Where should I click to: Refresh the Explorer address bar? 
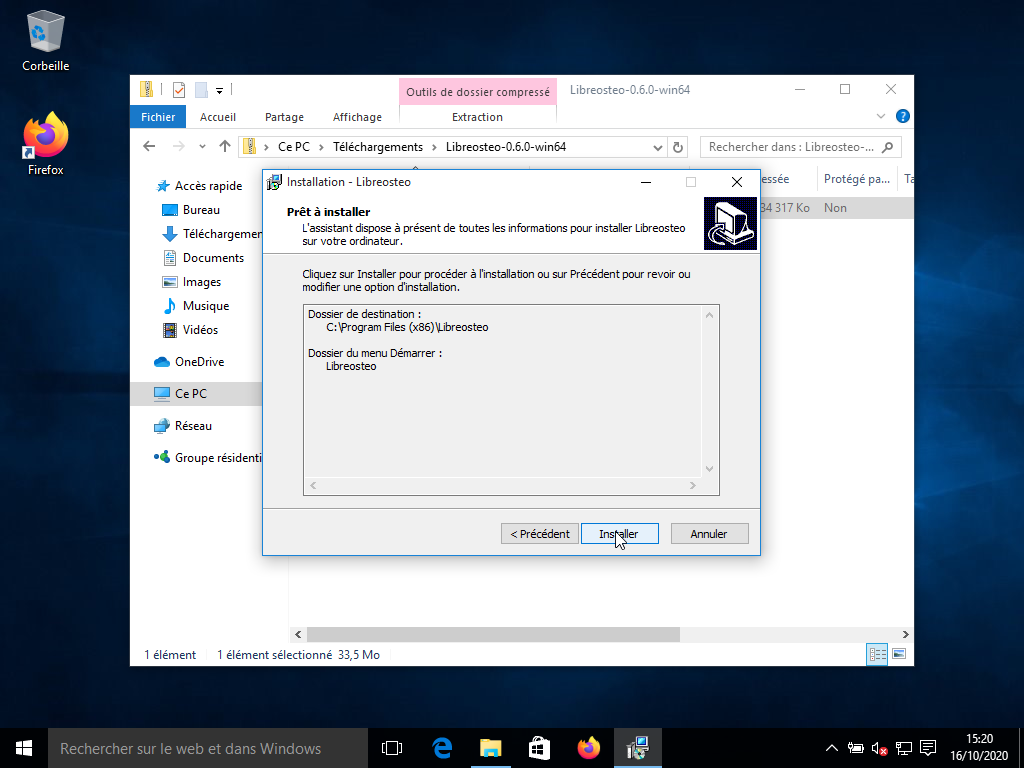(678, 147)
